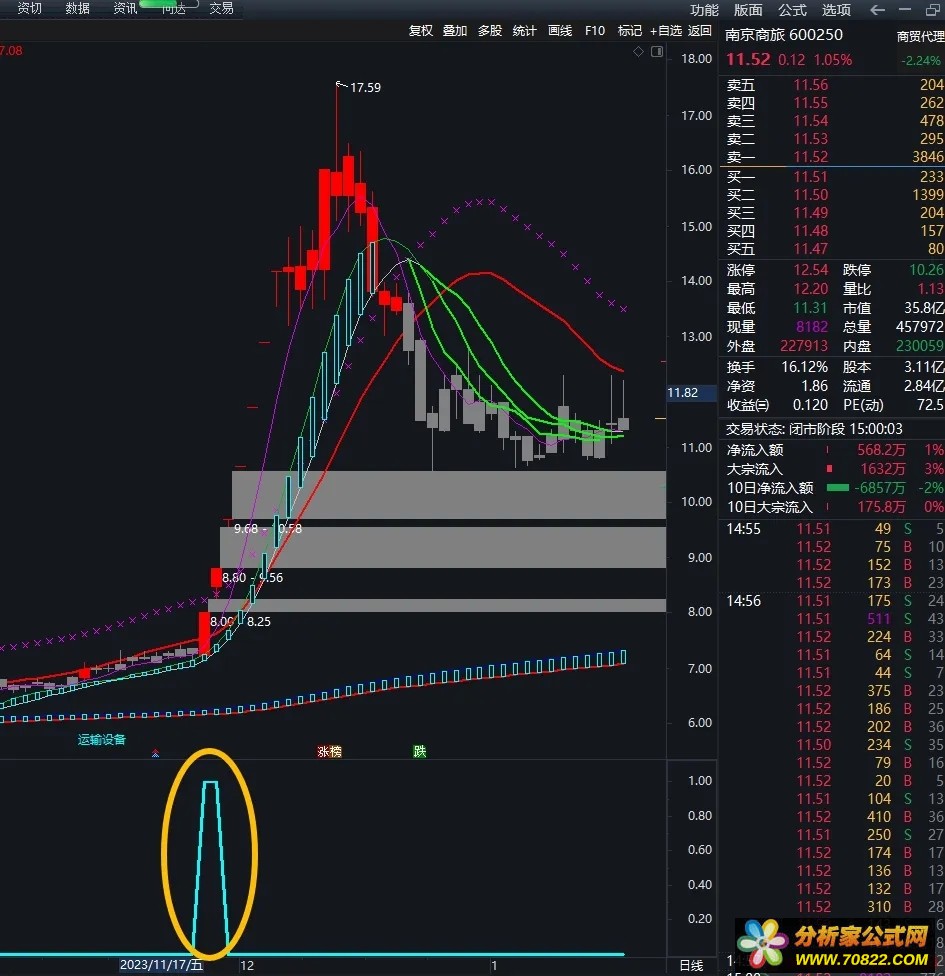Click 返回 to go back
This screenshot has height=976, width=945.
point(699,30)
